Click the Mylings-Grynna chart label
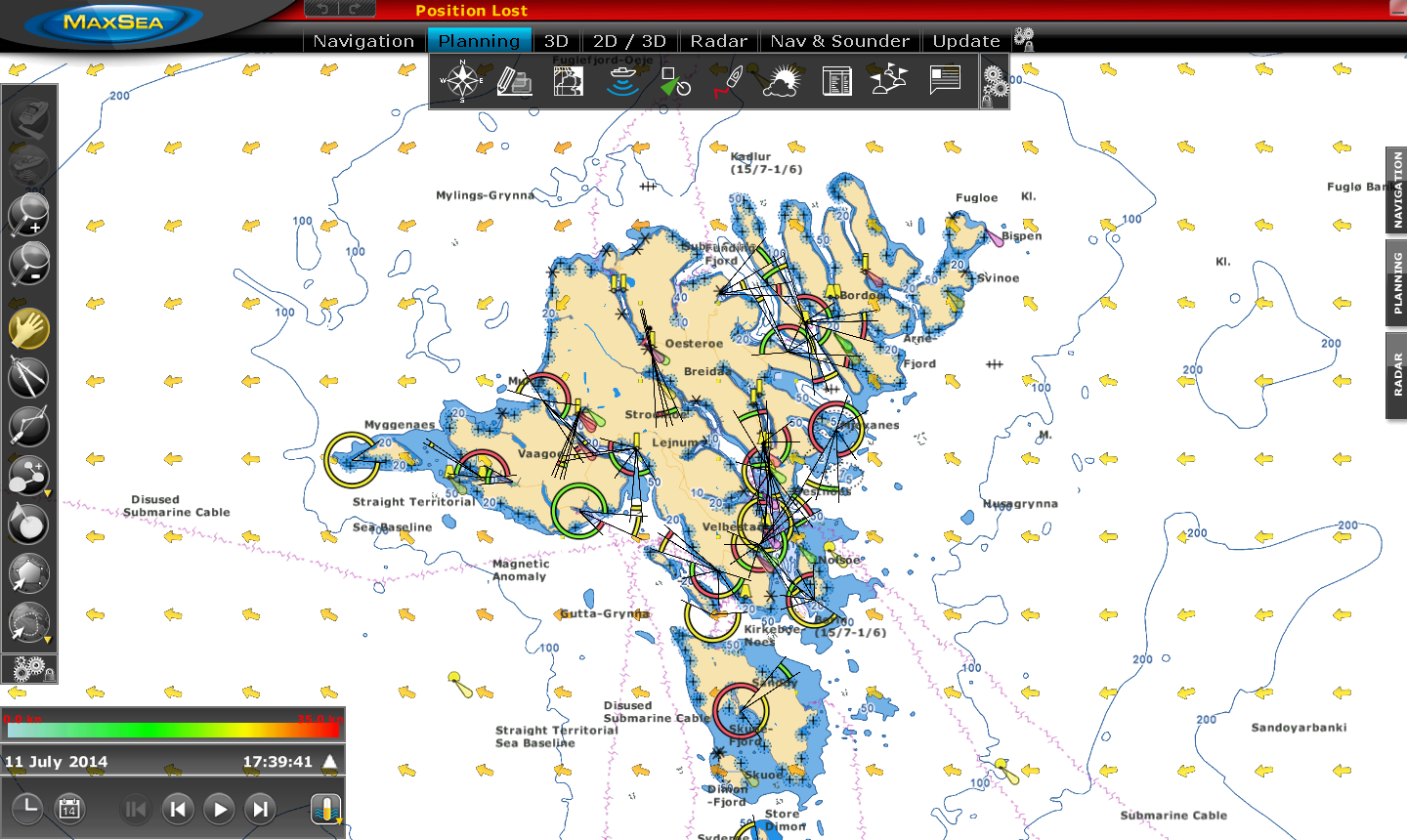1407x840 pixels. (x=486, y=195)
